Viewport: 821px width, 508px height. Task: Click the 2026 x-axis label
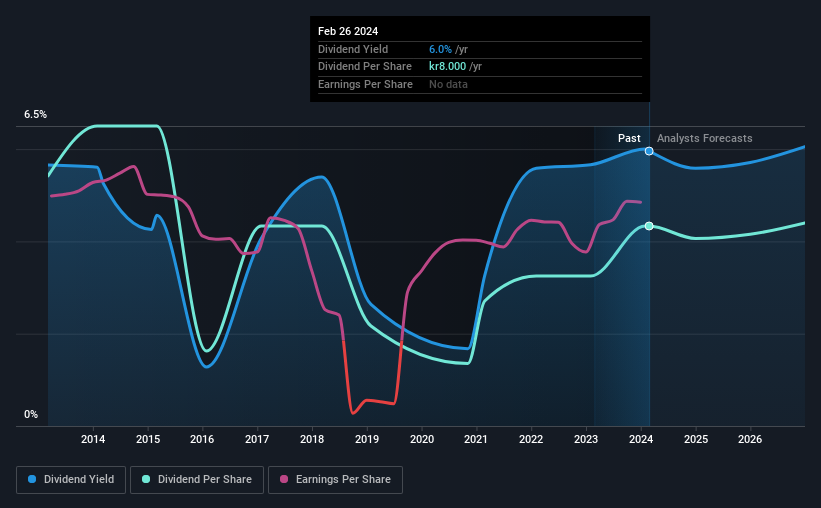750,439
